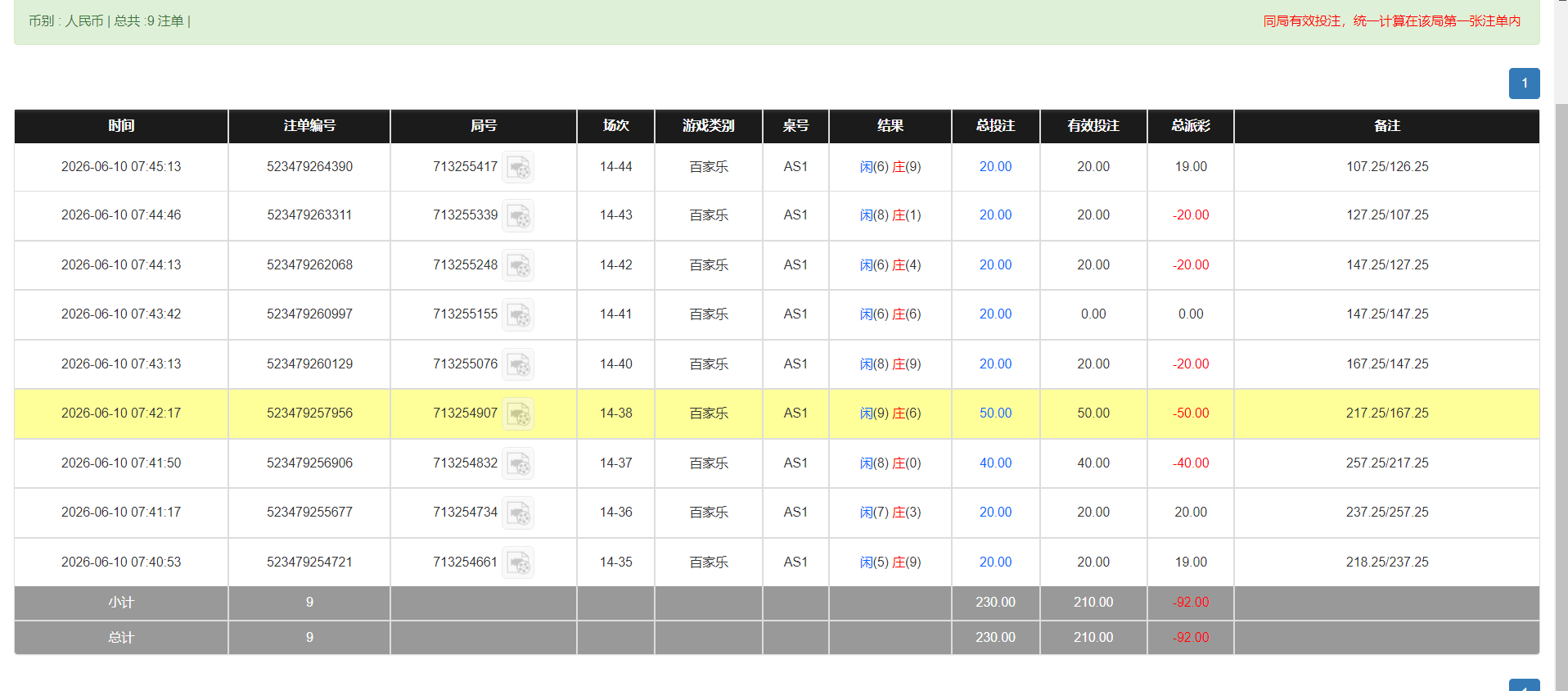Click result 闲(6) 庄(9) in session 14-44
Image resolution: width=1568 pixels, height=691 pixels.
tap(890, 166)
